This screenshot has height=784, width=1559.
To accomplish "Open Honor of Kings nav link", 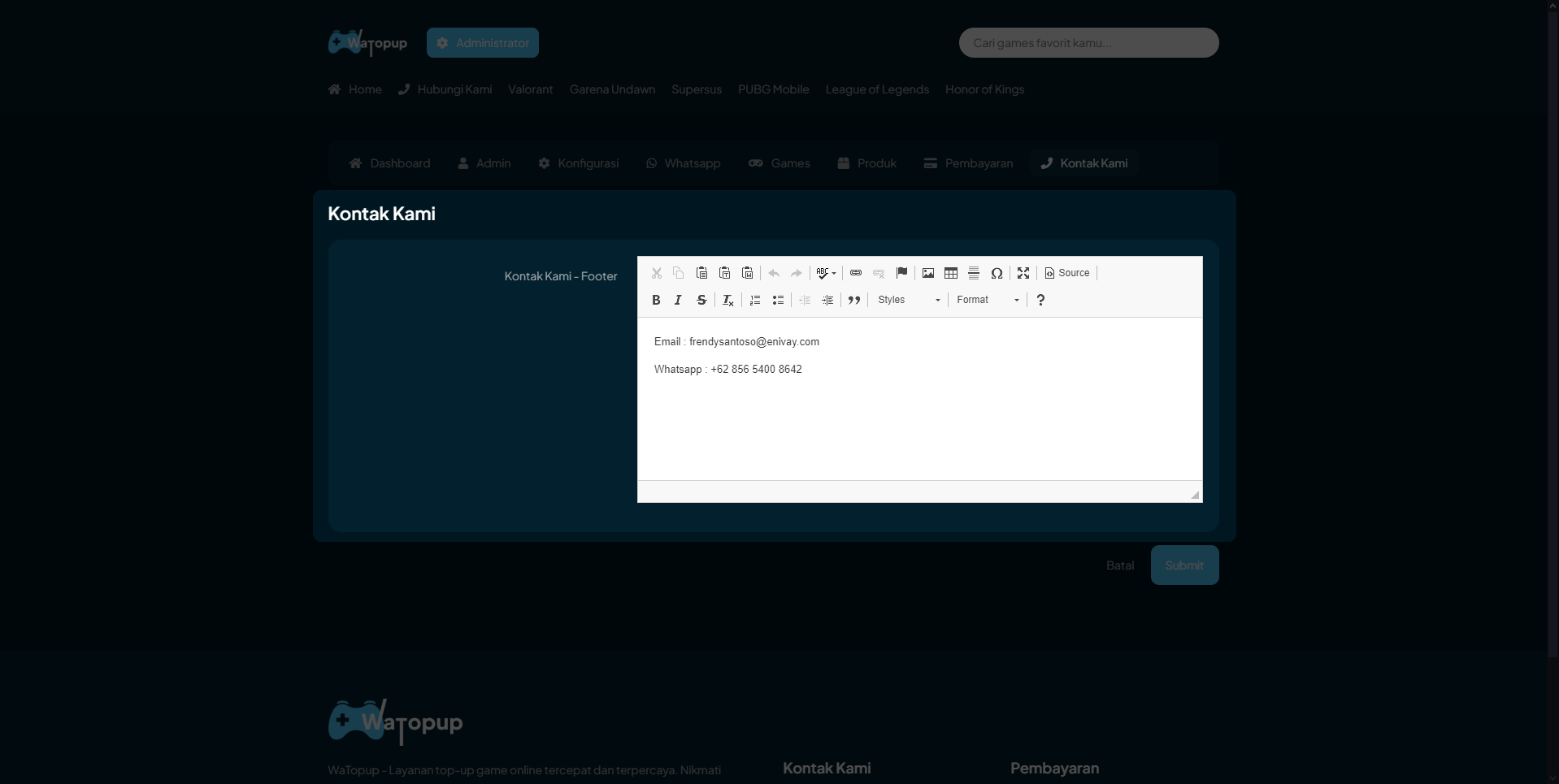I will 984,89.
